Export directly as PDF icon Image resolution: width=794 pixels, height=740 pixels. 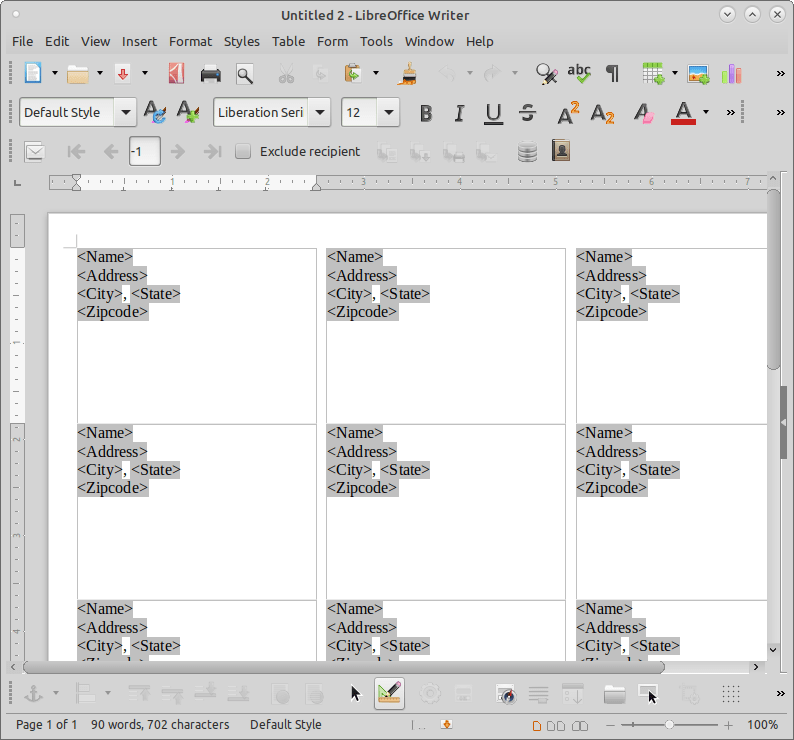(x=176, y=74)
